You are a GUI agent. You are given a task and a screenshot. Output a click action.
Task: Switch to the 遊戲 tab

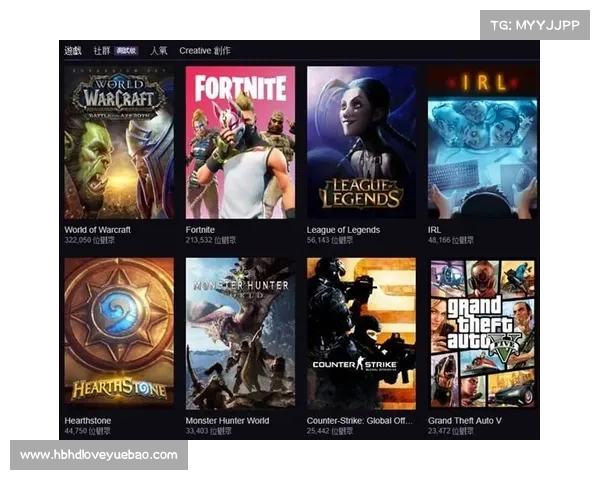[73, 51]
